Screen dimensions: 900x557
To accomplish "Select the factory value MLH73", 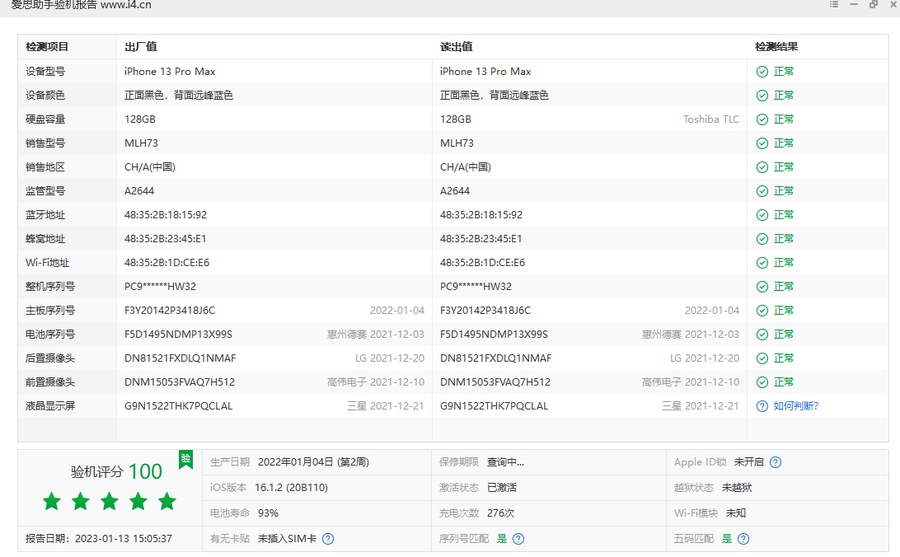I will click(x=141, y=143).
